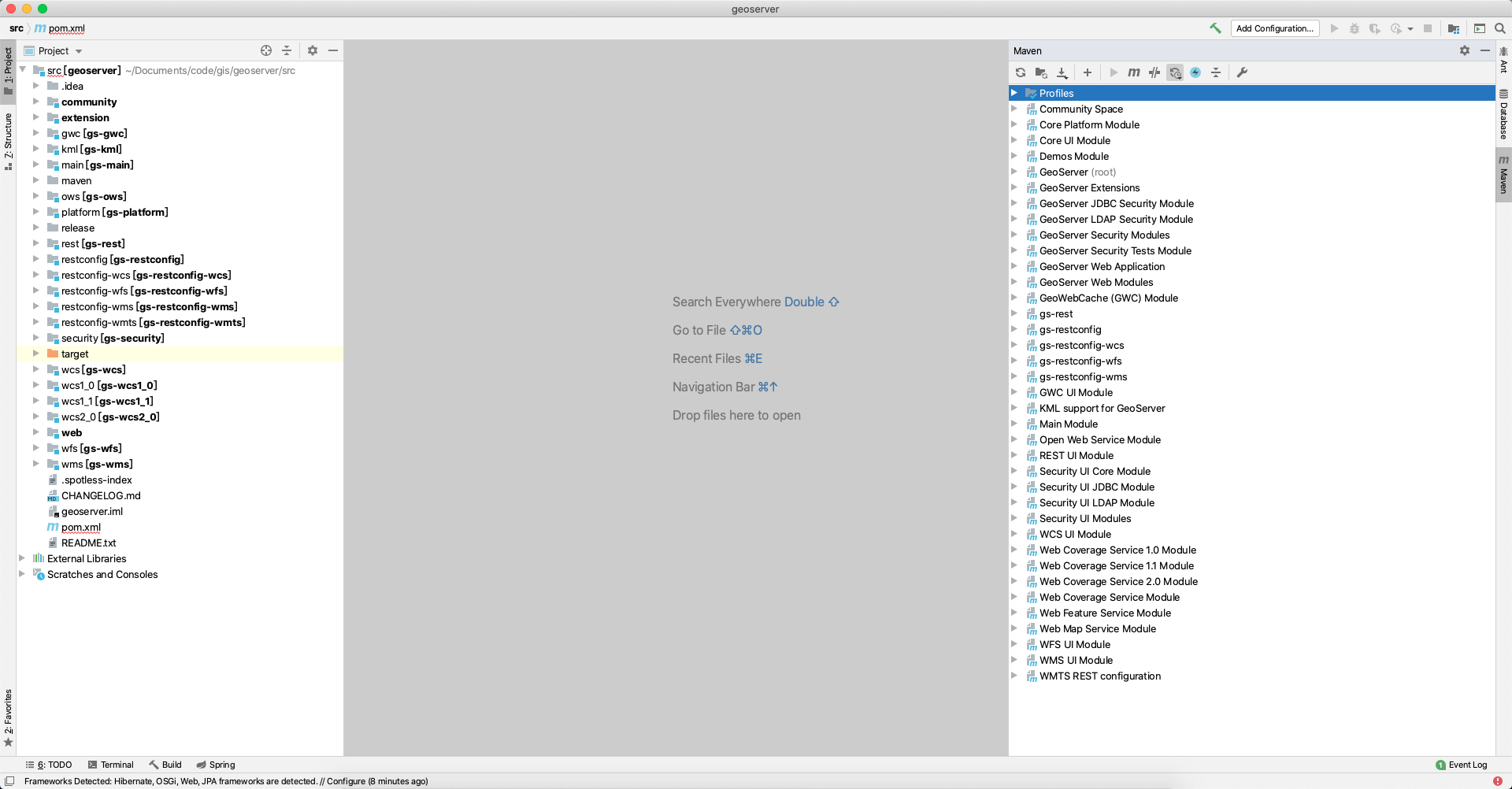The width and height of the screenshot is (1512, 789).
Task: Open Project Structure icon in top toolbar
Action: (x=1454, y=28)
